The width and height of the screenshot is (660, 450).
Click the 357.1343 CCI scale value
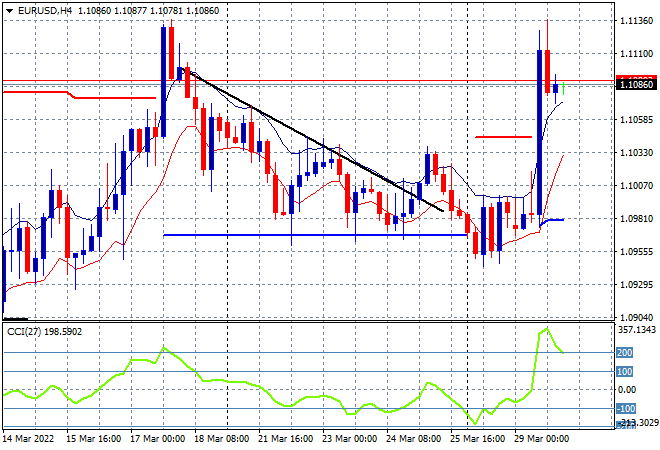[637, 330]
